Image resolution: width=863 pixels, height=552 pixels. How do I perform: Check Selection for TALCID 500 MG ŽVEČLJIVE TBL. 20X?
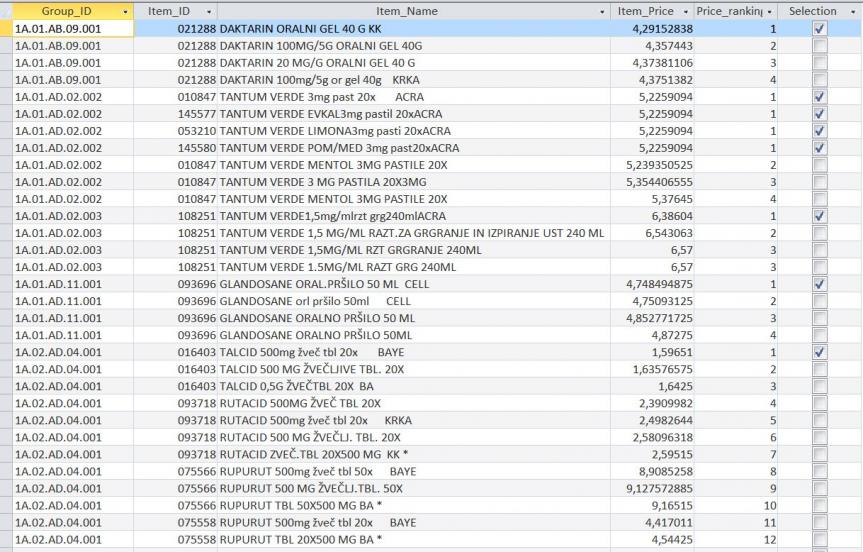pyautogui.click(x=820, y=369)
